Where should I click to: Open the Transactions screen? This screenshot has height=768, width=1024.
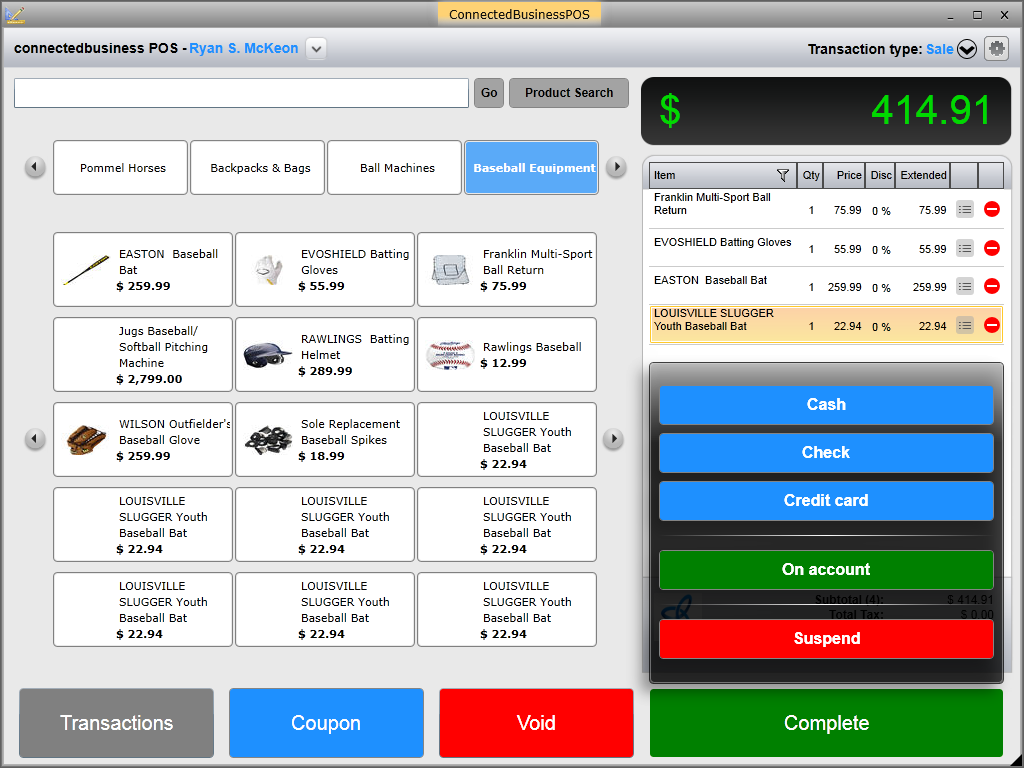click(x=116, y=723)
